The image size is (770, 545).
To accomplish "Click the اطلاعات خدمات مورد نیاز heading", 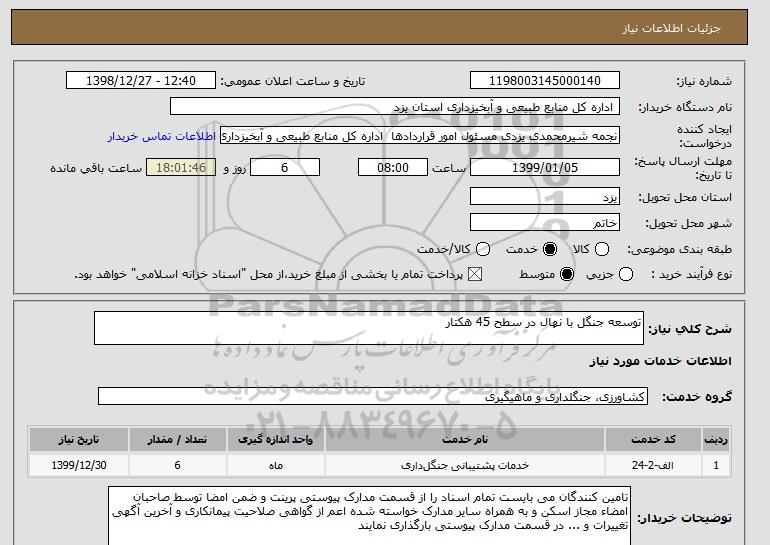I will (660, 361).
